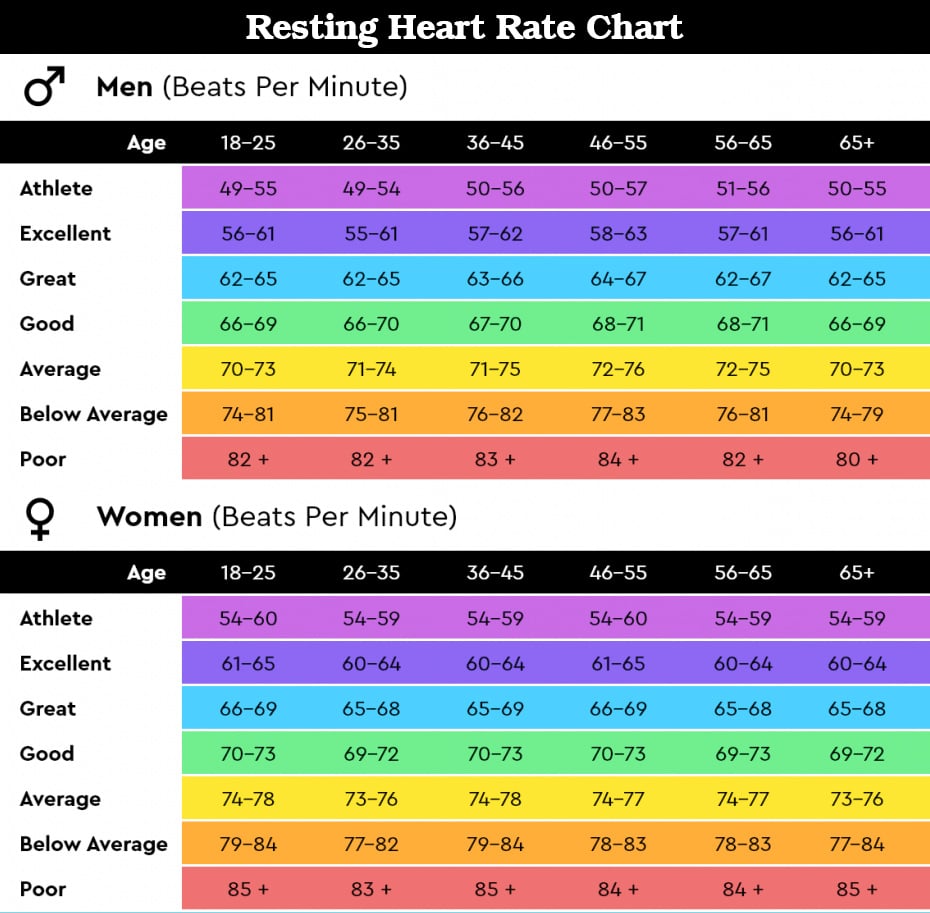Click the Resting Heart Rate Chart title

pos(464,27)
